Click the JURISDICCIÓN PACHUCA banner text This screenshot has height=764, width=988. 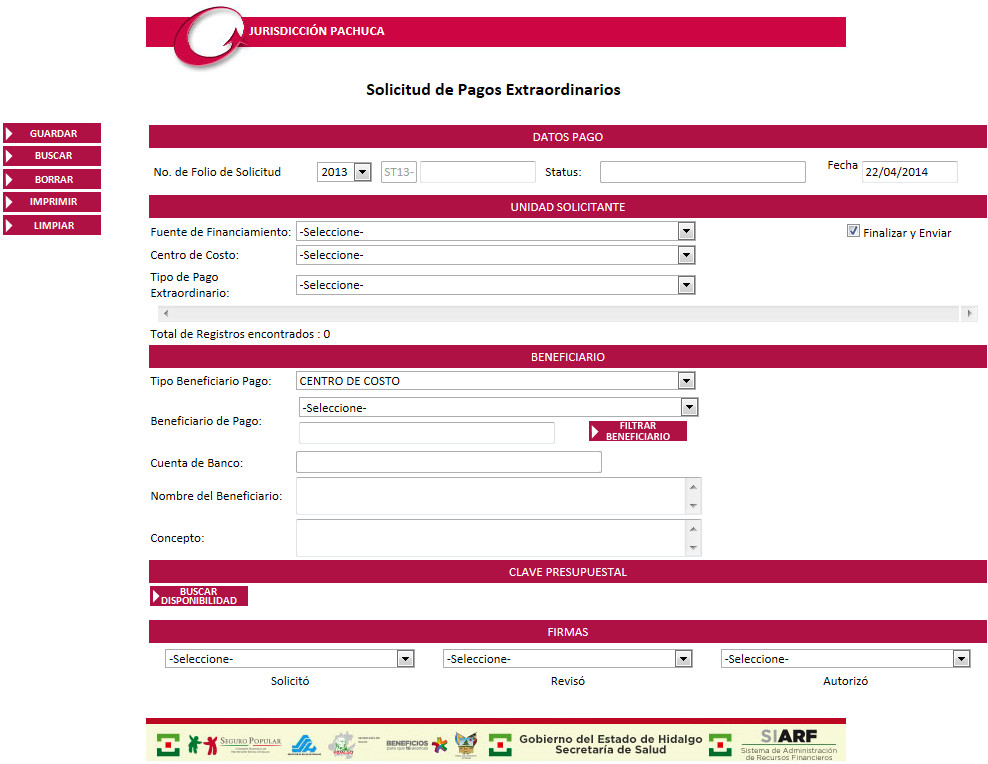pyautogui.click(x=316, y=31)
